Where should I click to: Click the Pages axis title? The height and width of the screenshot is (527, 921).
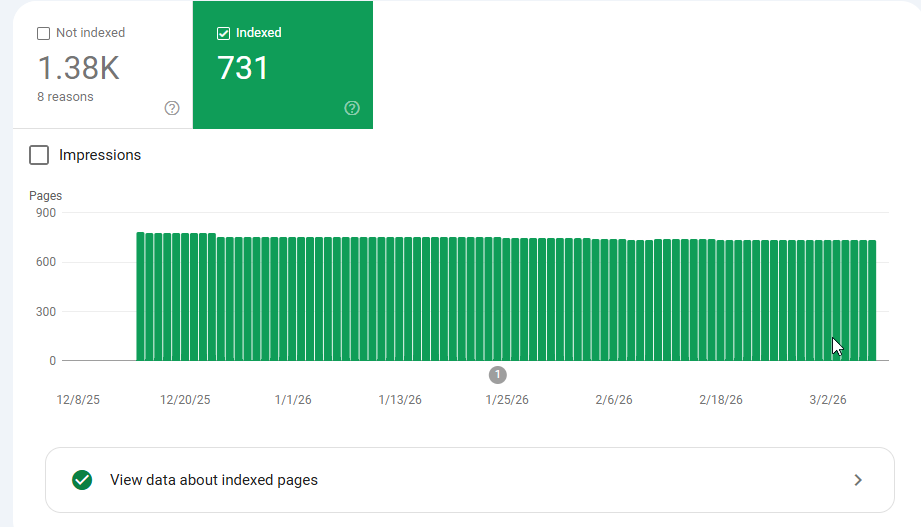pos(45,196)
